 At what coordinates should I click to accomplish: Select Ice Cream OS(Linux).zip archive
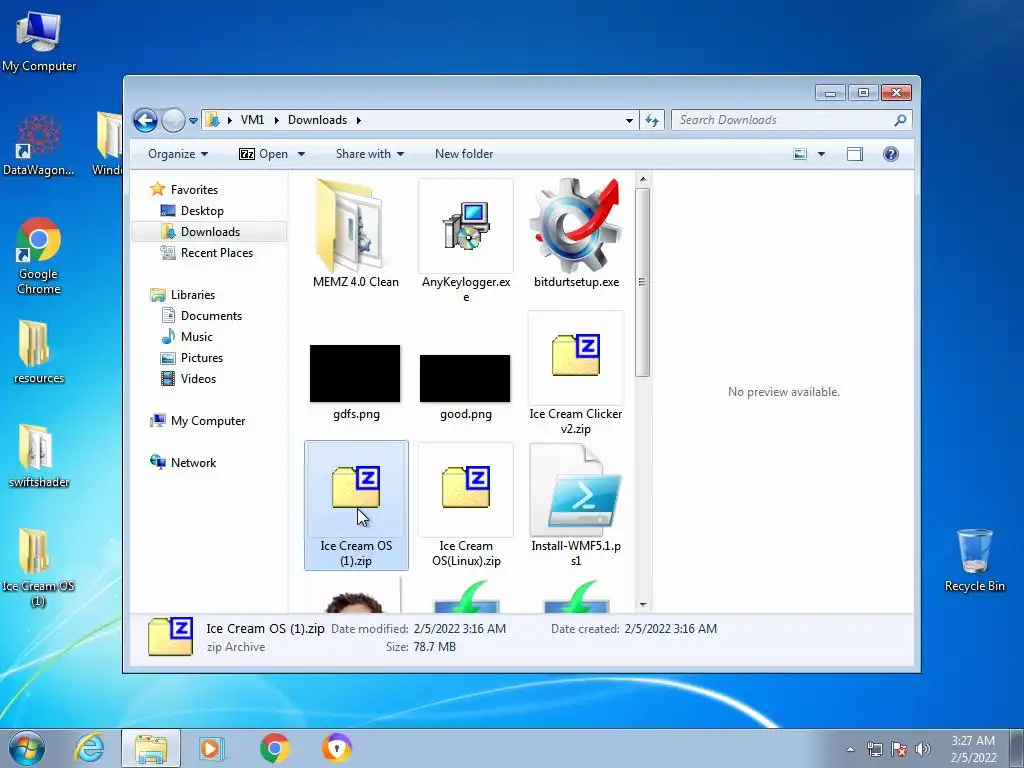coord(466,505)
